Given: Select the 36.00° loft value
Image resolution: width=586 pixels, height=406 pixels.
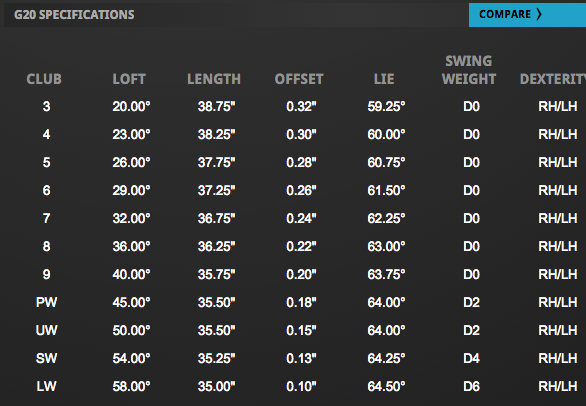Looking at the screenshot, I should 131,246.
